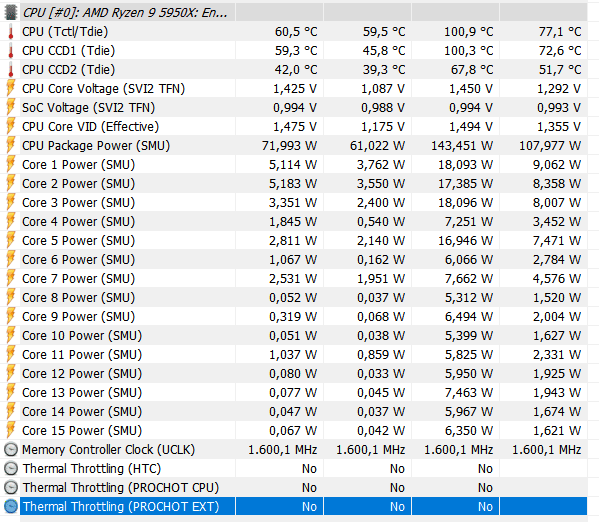Click lightning icon beside Core 1 Power

[x=11, y=164]
